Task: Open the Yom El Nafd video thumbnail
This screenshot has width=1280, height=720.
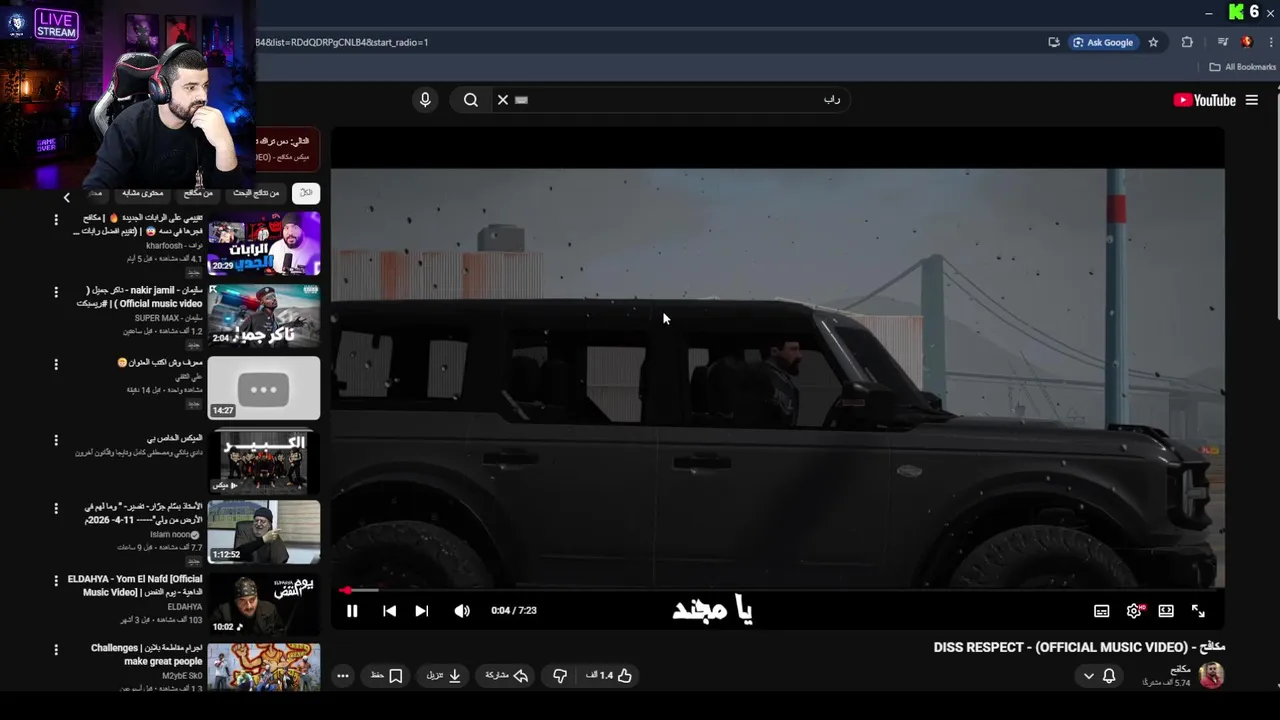Action: [264, 604]
